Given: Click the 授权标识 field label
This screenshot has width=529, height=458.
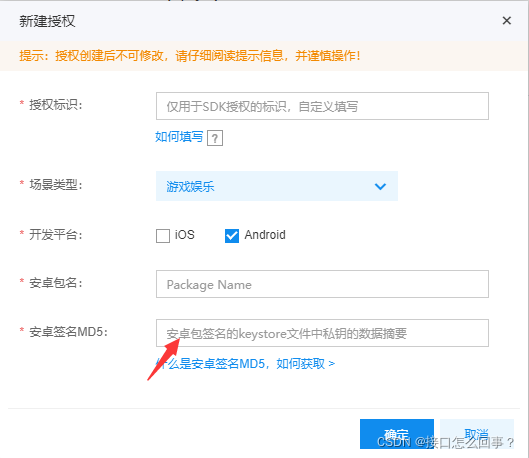Looking at the screenshot, I should (x=56, y=105).
